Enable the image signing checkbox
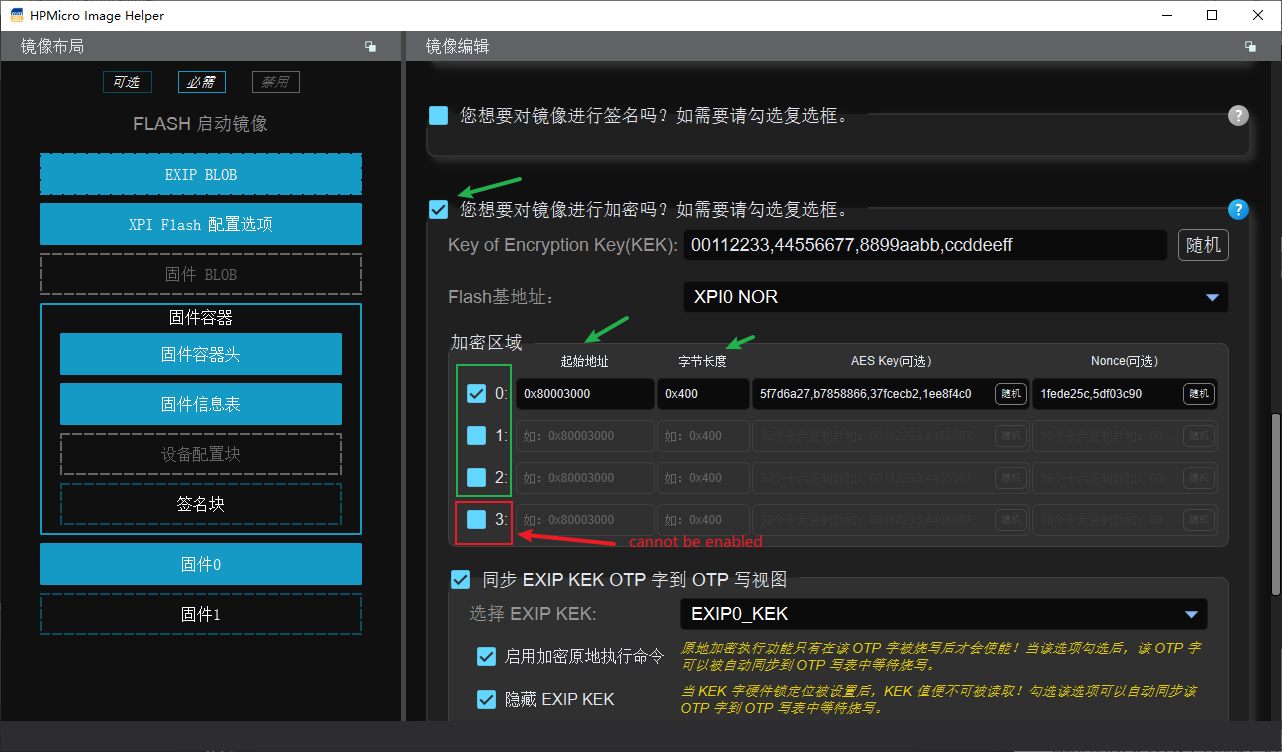The image size is (1282, 752). (438, 115)
